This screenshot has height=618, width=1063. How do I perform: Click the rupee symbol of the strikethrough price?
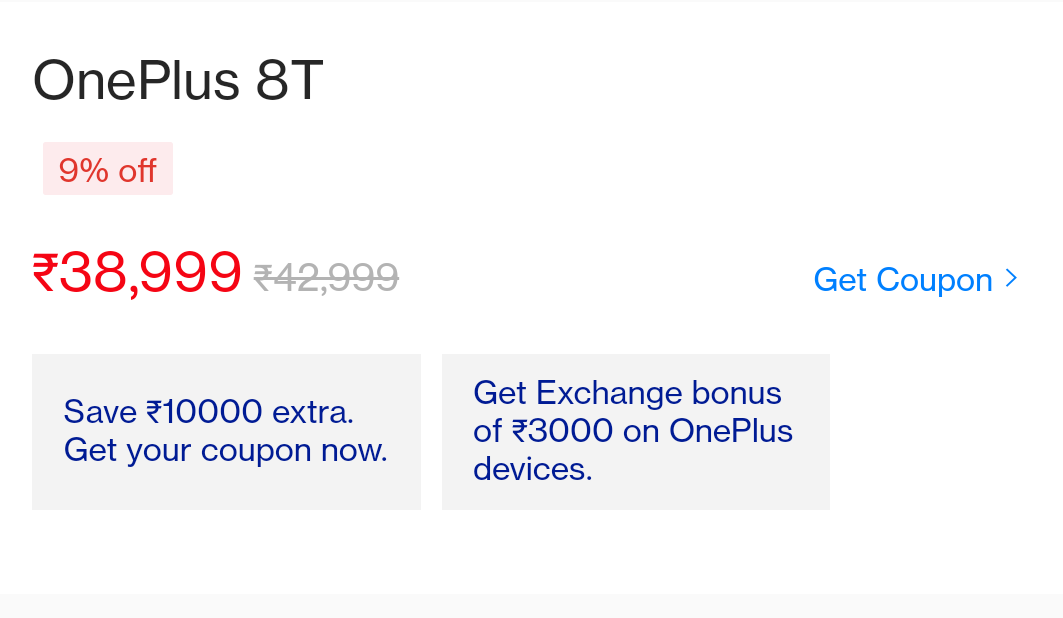pos(263,278)
